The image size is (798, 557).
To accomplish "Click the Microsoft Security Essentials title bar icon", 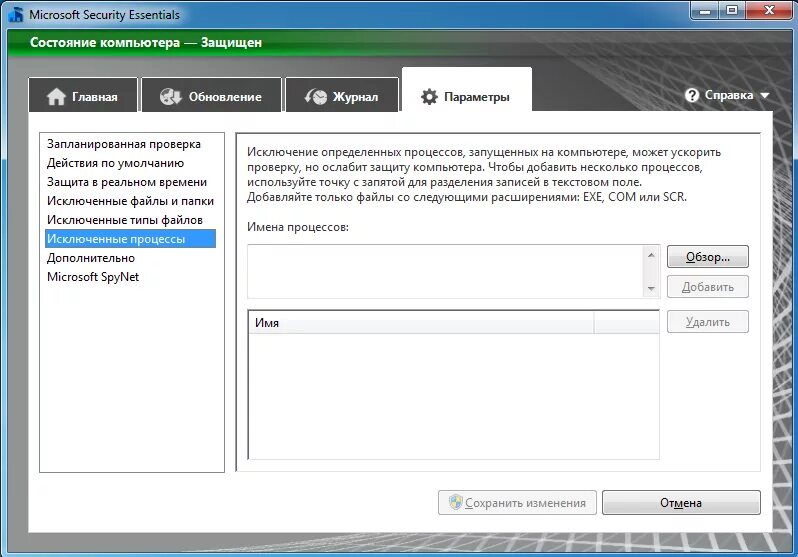I will [16, 14].
